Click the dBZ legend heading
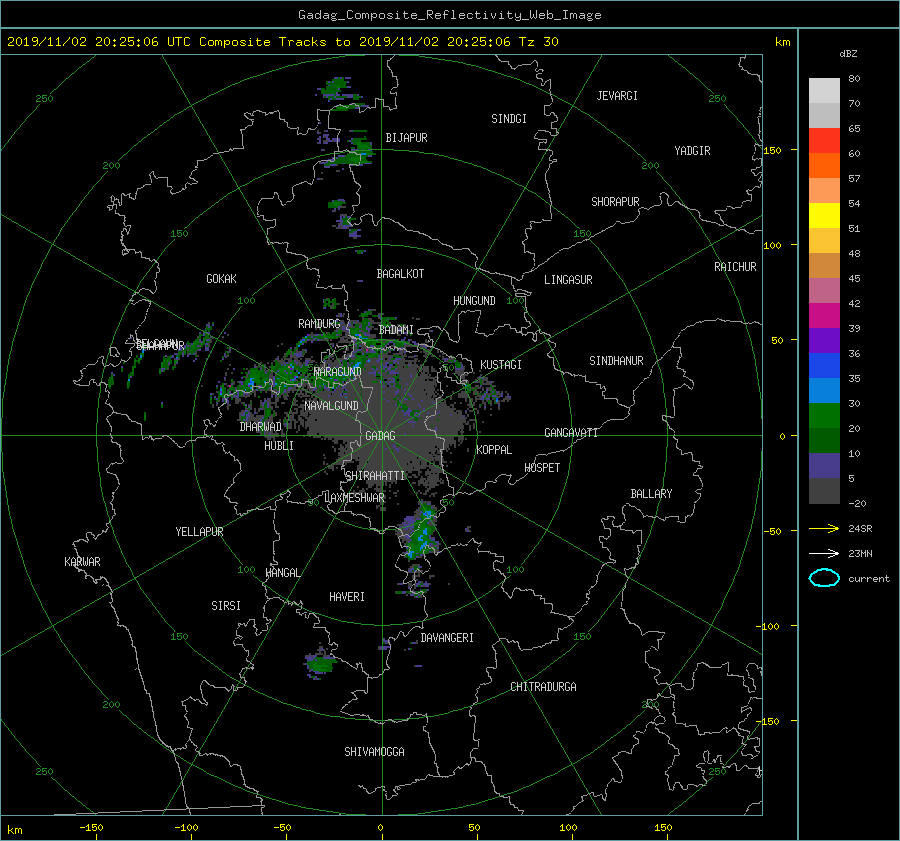The height and width of the screenshot is (841, 900). coord(848,54)
